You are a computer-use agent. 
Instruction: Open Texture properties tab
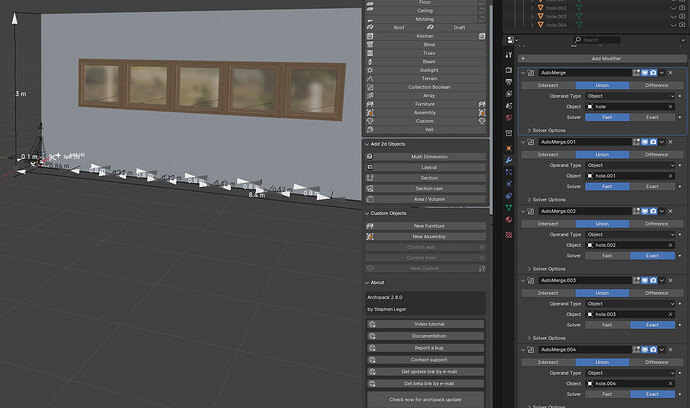(x=509, y=235)
